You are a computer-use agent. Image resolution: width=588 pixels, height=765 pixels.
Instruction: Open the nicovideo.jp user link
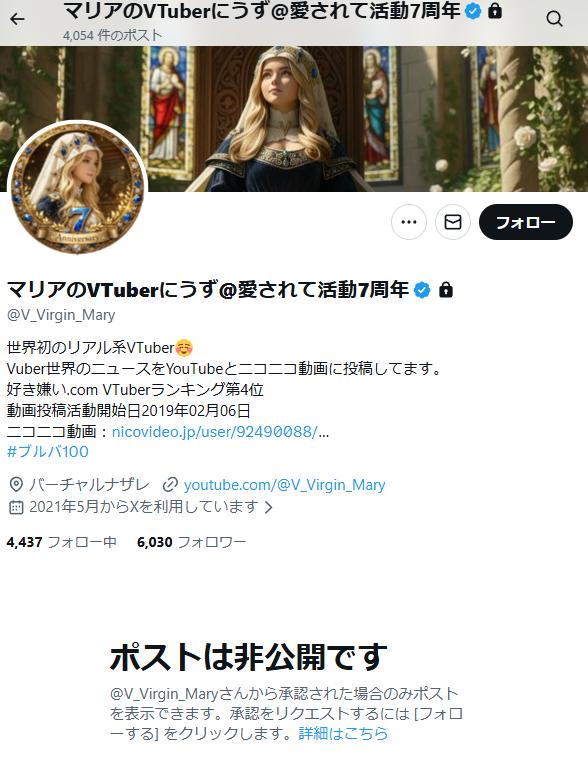point(220,431)
